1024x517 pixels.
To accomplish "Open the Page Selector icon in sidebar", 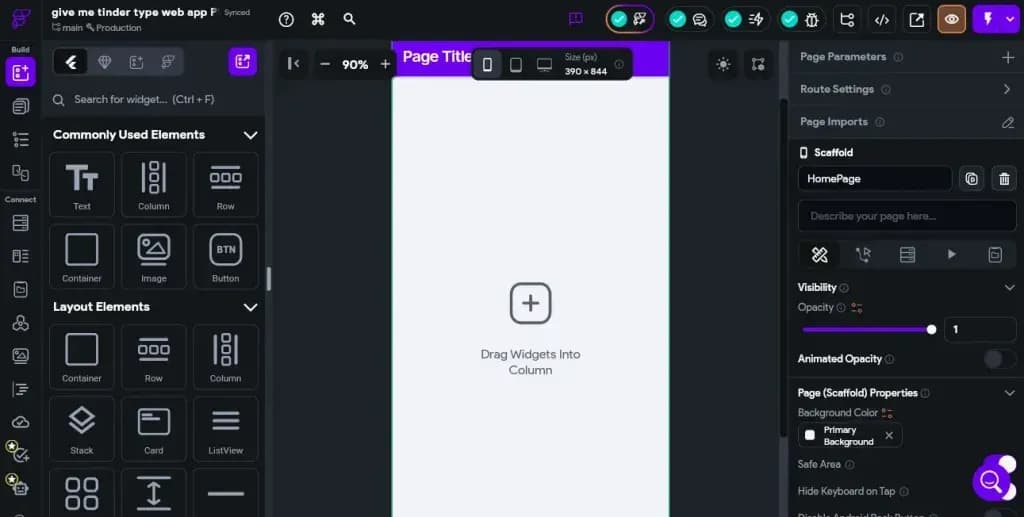I will pos(20,106).
